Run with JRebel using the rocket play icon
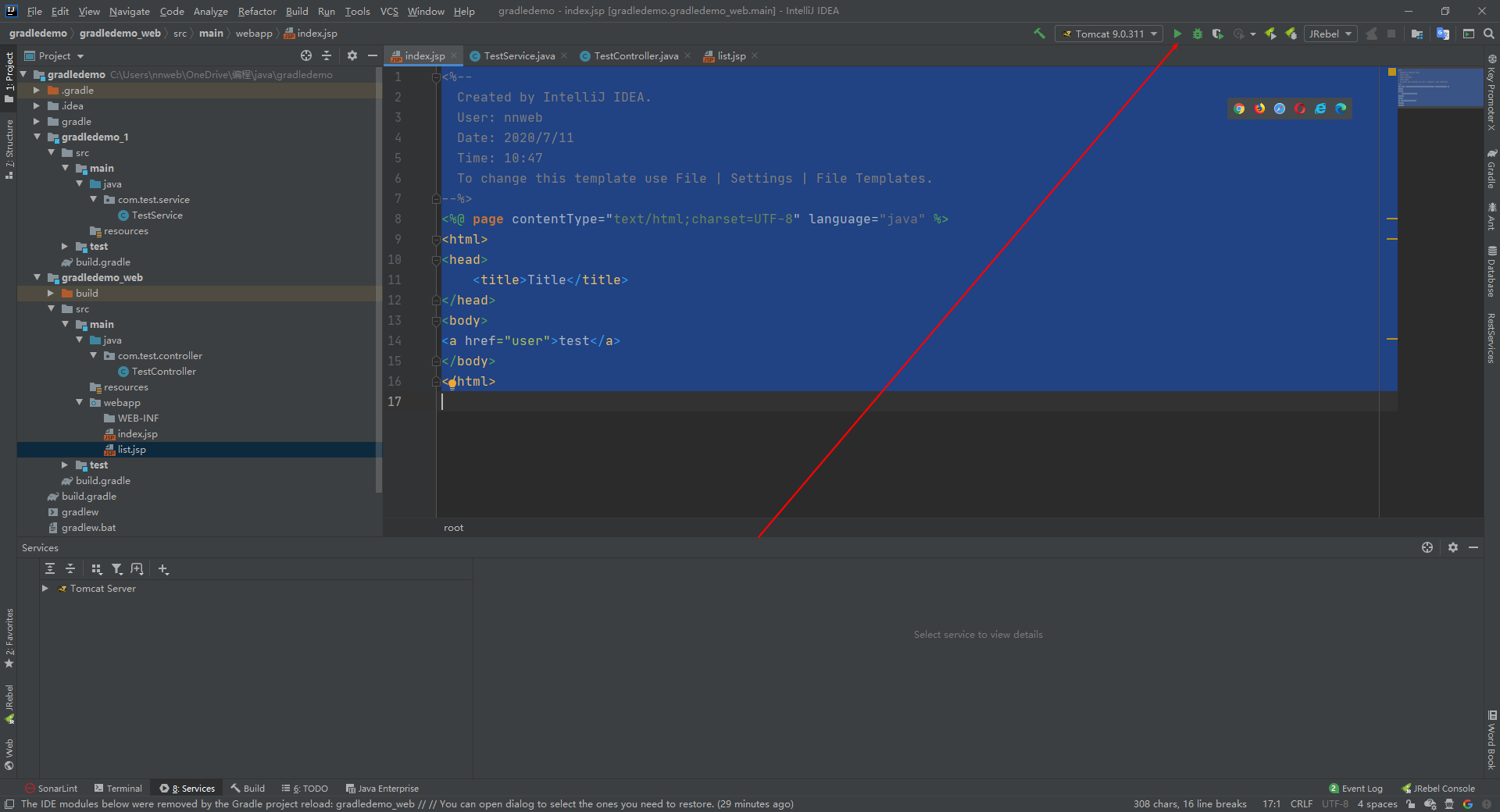1500x812 pixels. coord(1270,34)
